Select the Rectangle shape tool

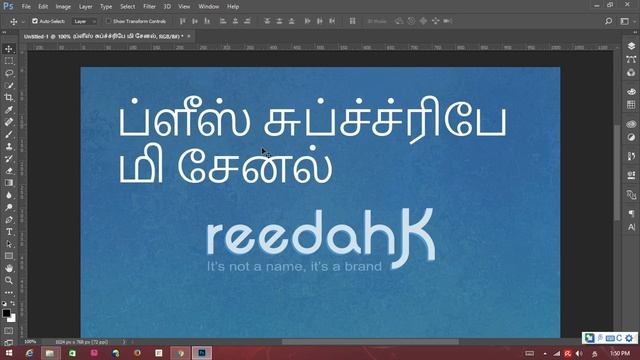pyautogui.click(x=9, y=256)
